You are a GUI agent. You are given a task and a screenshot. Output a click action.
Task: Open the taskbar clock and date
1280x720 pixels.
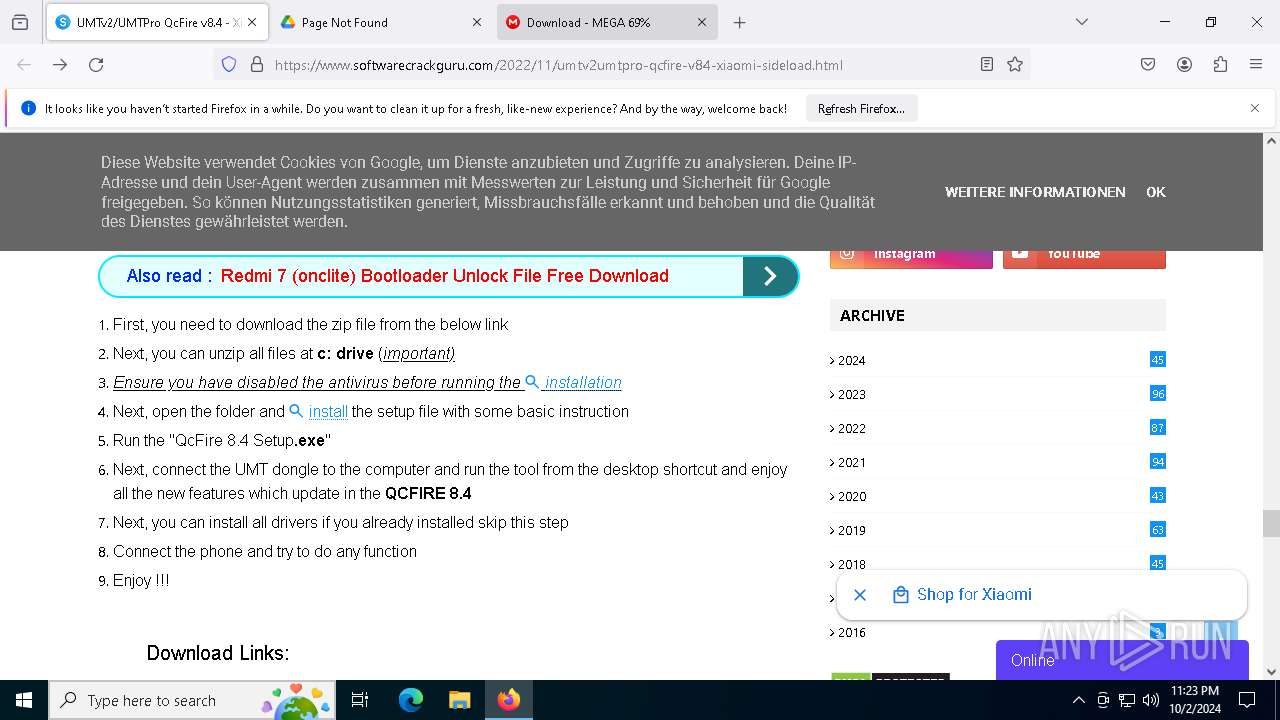(1195, 700)
